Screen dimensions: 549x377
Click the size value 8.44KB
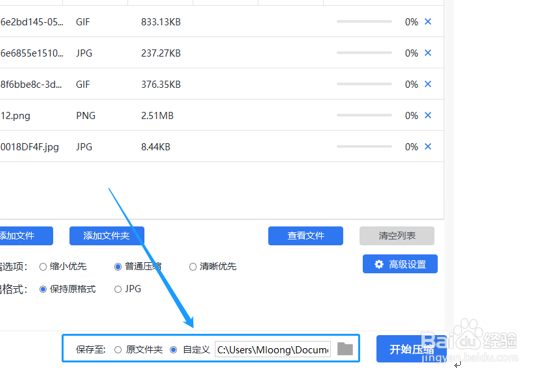click(x=155, y=147)
